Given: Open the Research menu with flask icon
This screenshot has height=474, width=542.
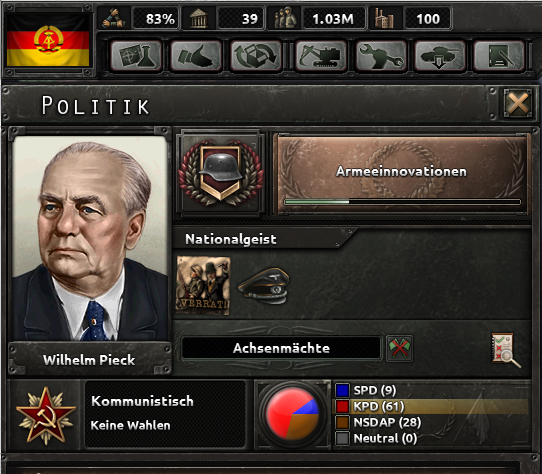Looking at the screenshot, I should coord(136,56).
